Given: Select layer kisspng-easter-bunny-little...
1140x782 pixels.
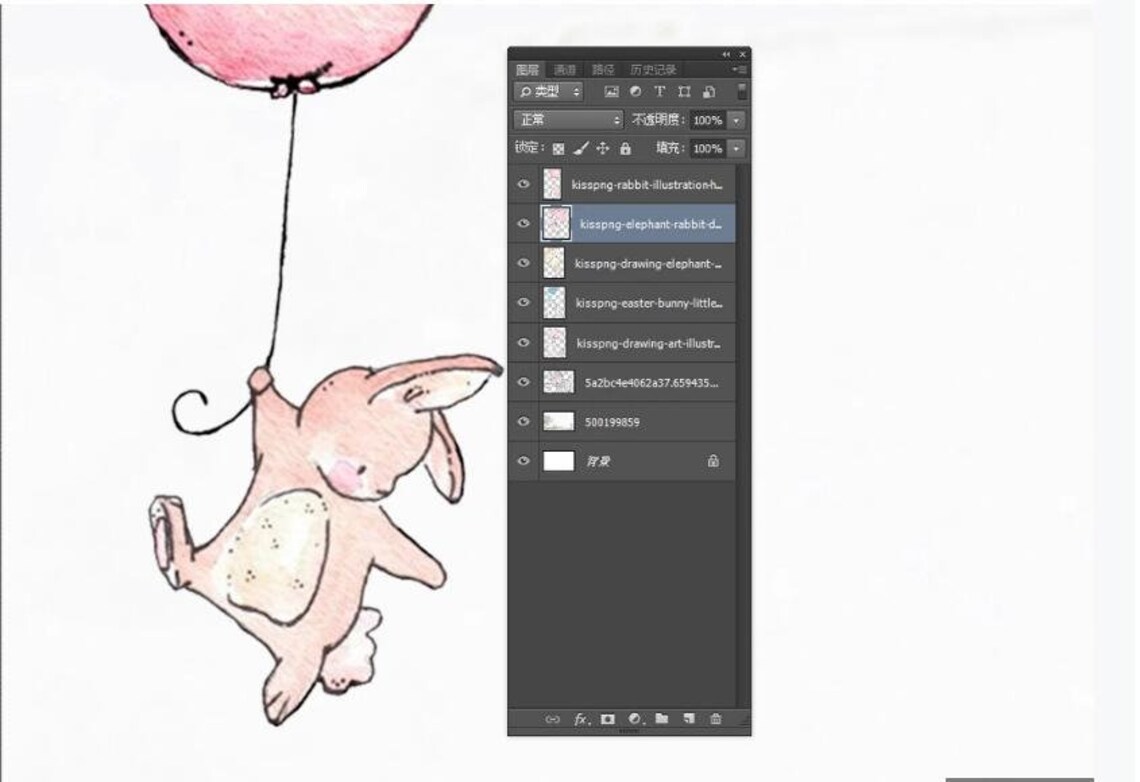Looking at the screenshot, I should pyautogui.click(x=649, y=302).
